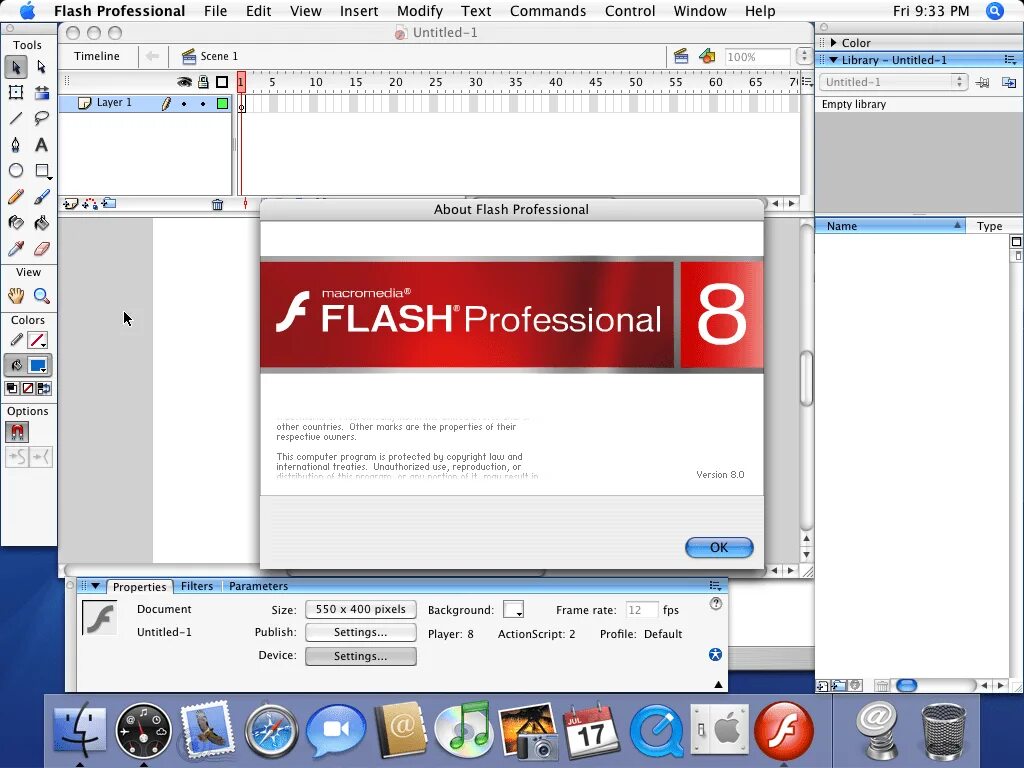Screen dimensions: 1024x768
Task: Collapse the Library - Untitled-1 panel
Action: pyautogui.click(x=833, y=60)
